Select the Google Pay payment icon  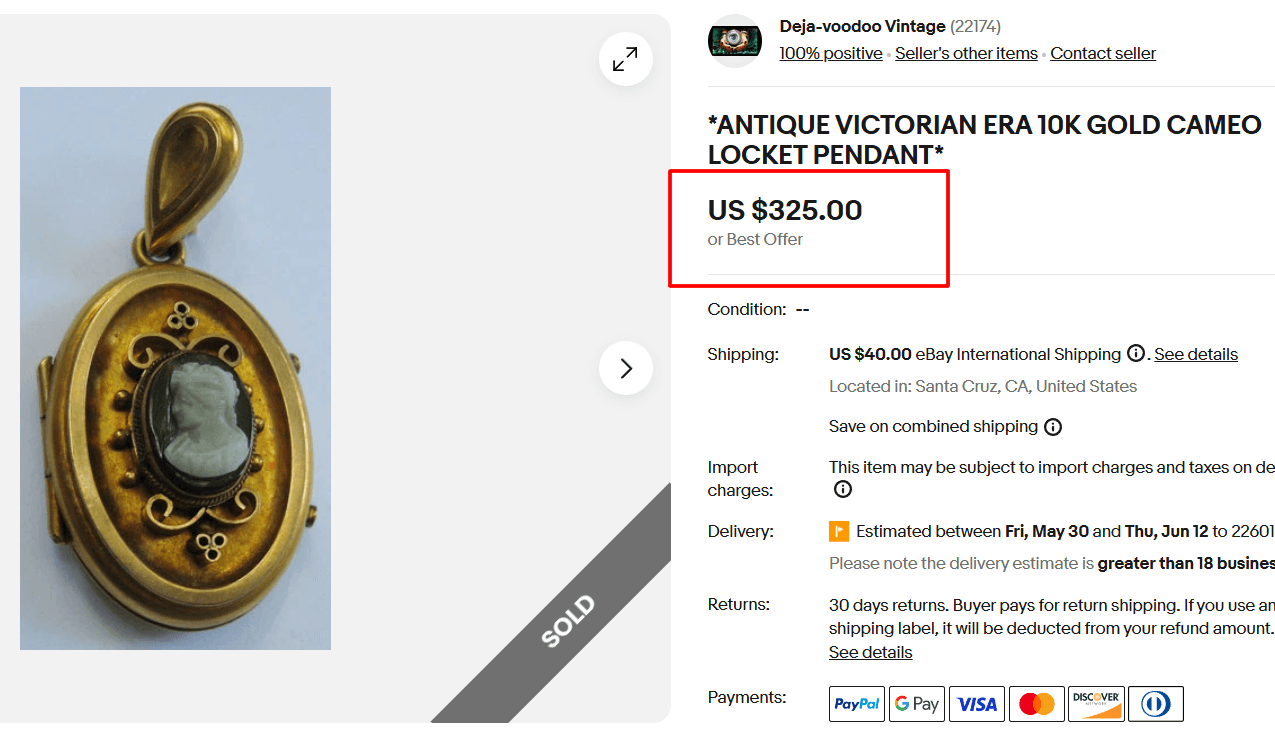(x=917, y=704)
